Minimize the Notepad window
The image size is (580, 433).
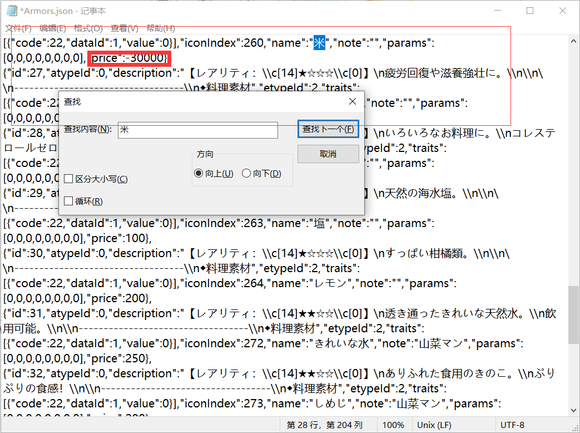click(497, 11)
